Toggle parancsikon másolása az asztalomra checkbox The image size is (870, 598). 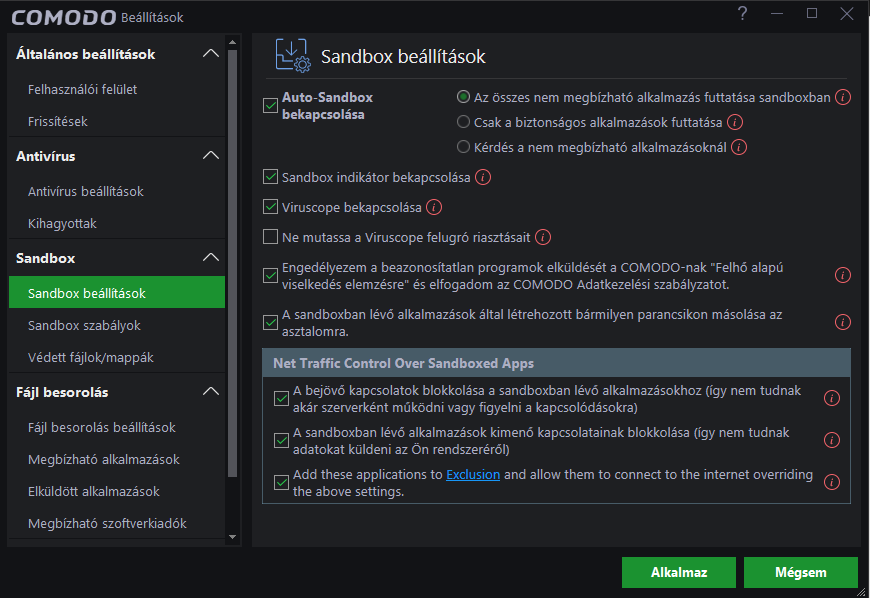click(x=270, y=322)
